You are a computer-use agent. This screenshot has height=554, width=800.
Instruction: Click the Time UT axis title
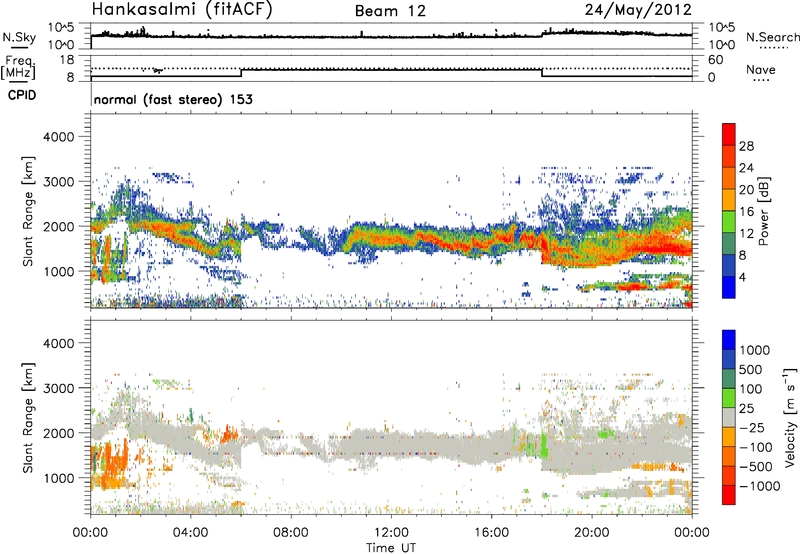[391, 548]
